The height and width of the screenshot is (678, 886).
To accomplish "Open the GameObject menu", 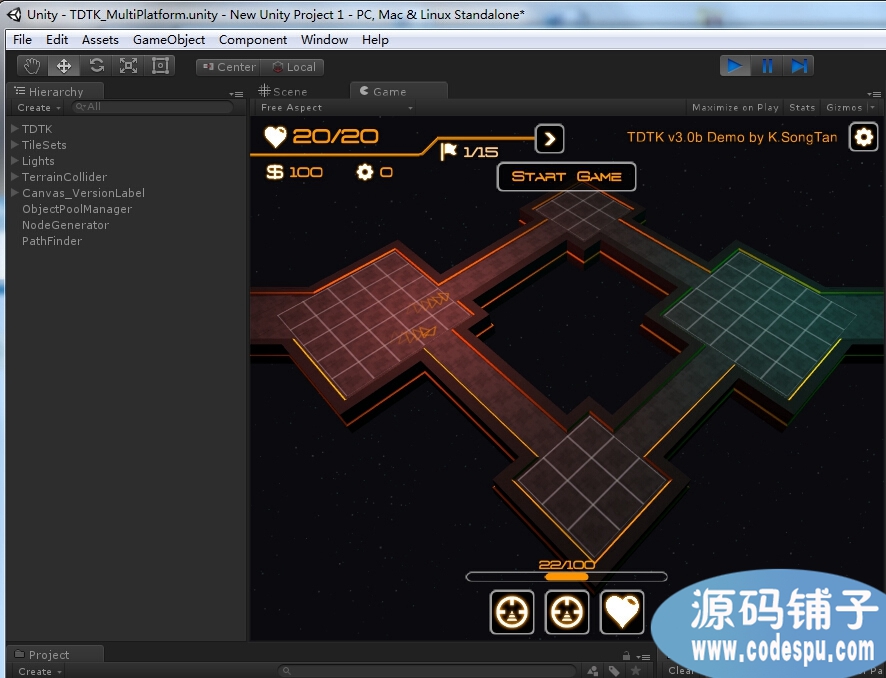I will pos(169,40).
